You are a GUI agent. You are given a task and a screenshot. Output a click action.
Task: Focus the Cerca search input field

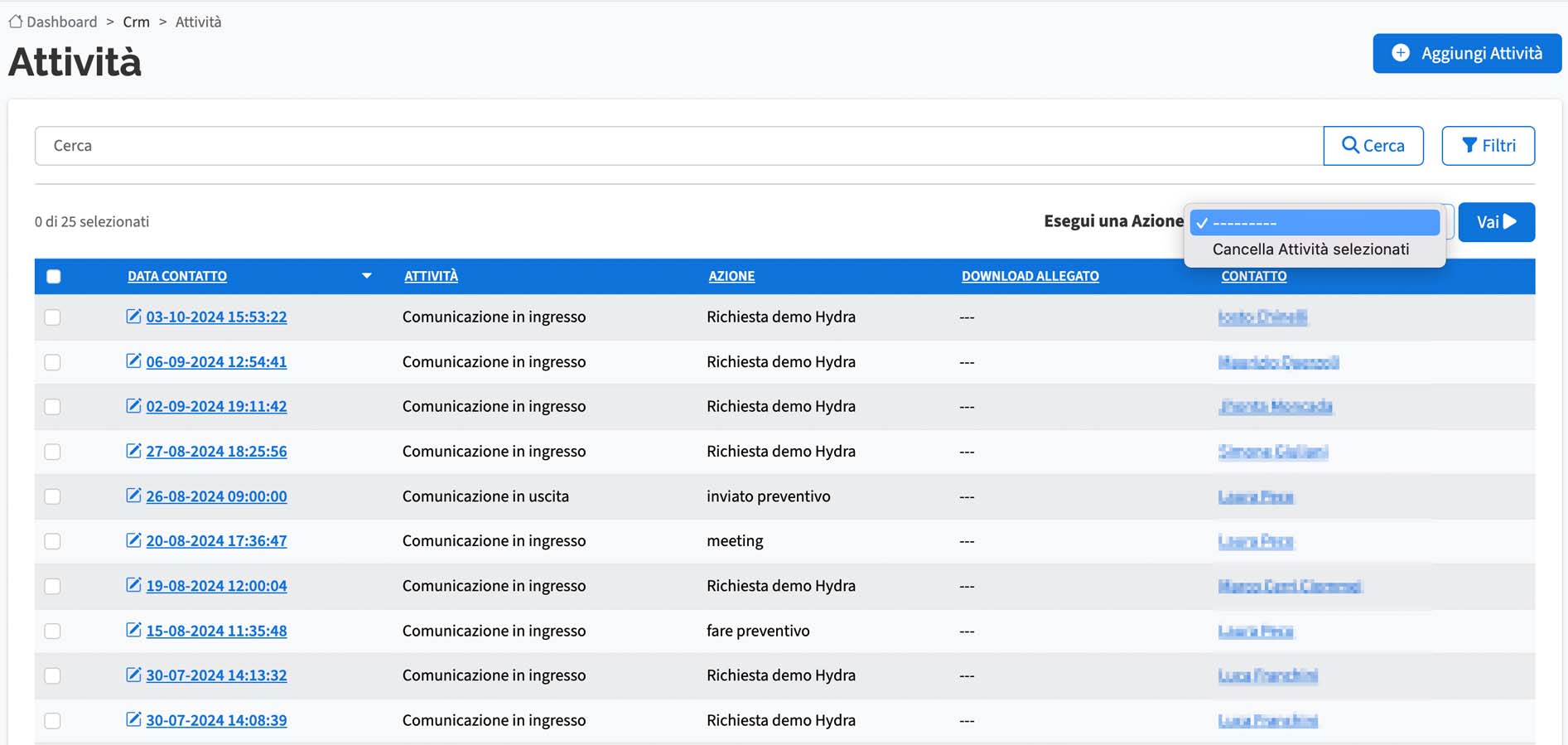tap(679, 146)
